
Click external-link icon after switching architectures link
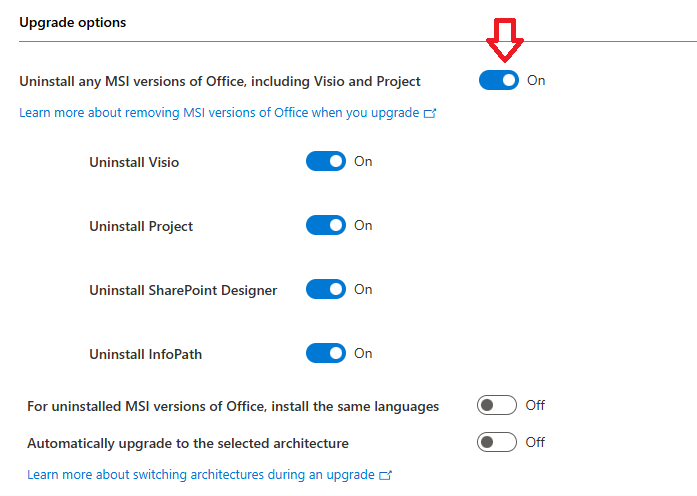[x=386, y=475]
